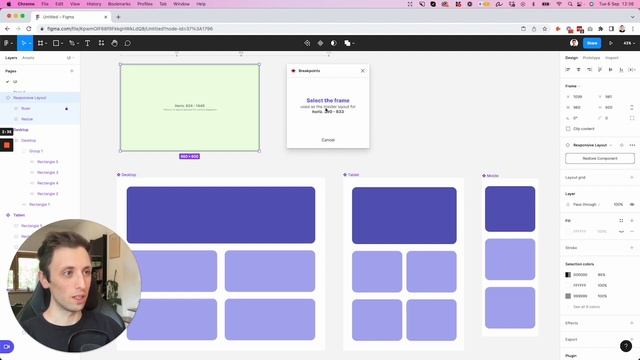Select the Comment tool

click(127, 43)
